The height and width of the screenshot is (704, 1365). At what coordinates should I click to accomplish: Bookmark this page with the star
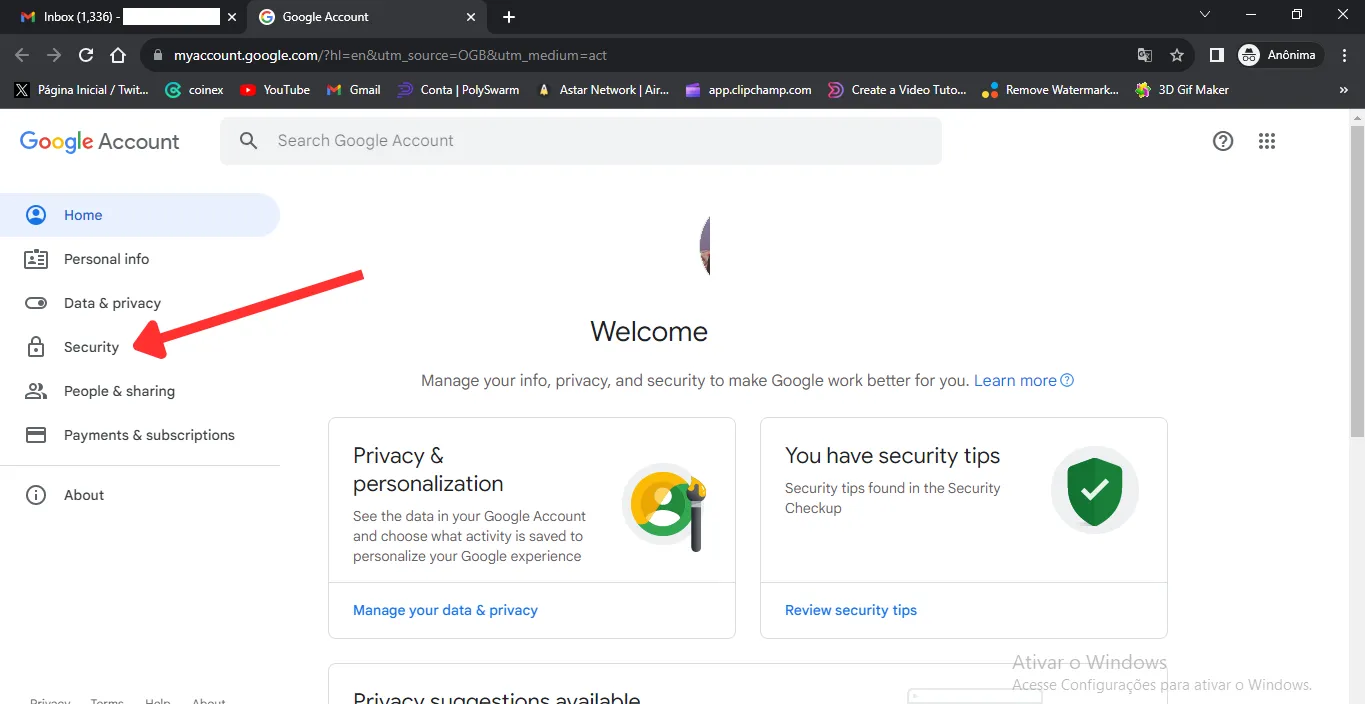pyautogui.click(x=1177, y=55)
